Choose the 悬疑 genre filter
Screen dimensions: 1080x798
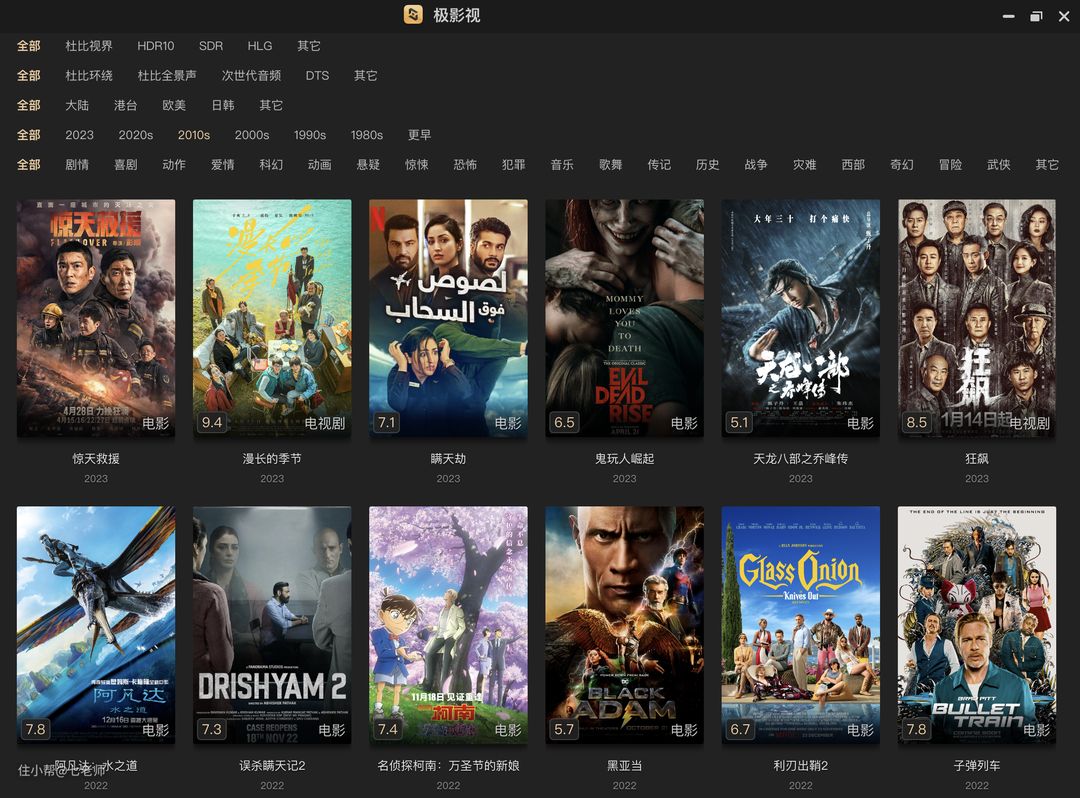coord(368,165)
